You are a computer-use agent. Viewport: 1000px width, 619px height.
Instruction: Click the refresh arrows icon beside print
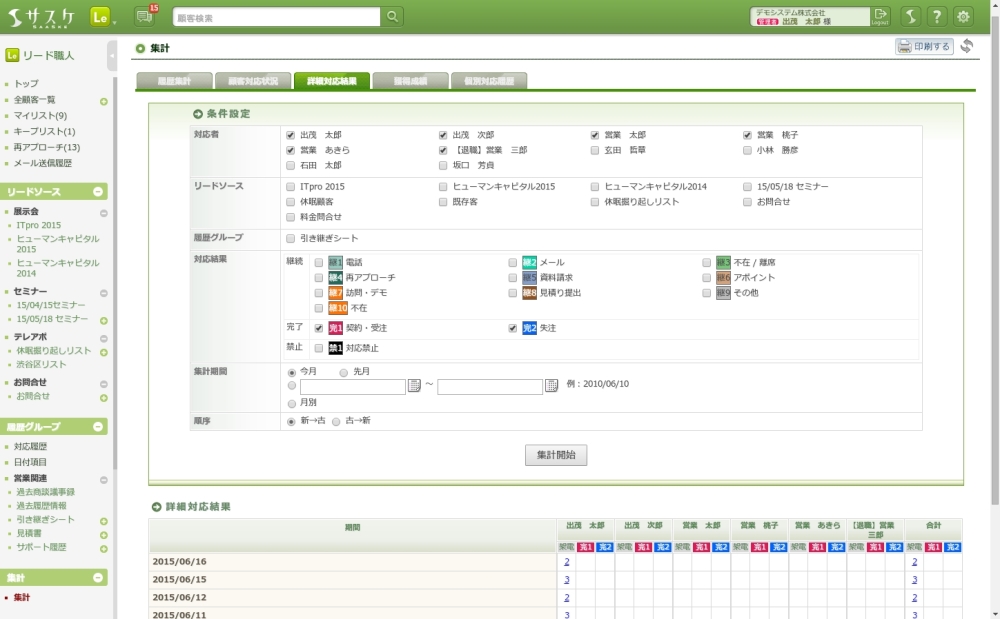pos(967,46)
